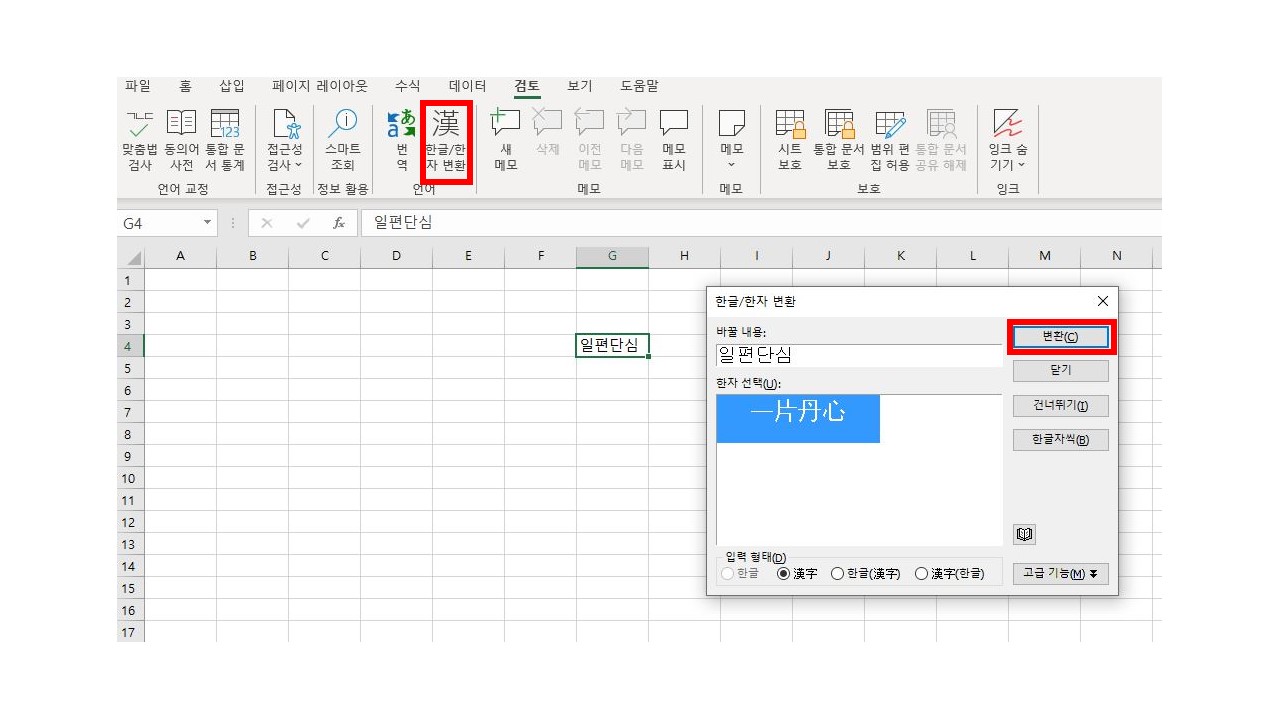
Task: Click the 바꿀 내용 text field
Action: (859, 355)
